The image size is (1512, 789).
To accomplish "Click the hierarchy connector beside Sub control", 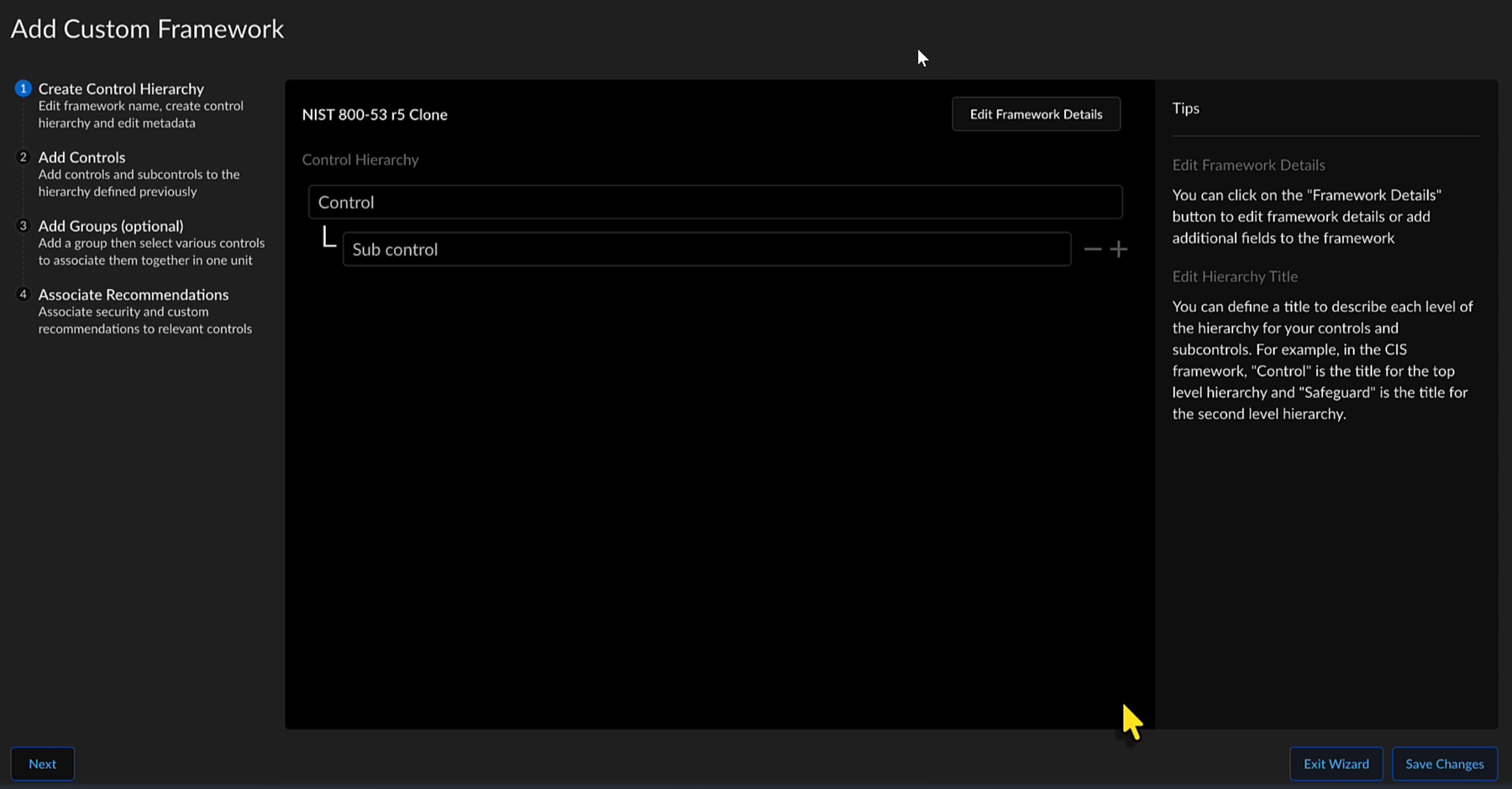I will [x=328, y=238].
